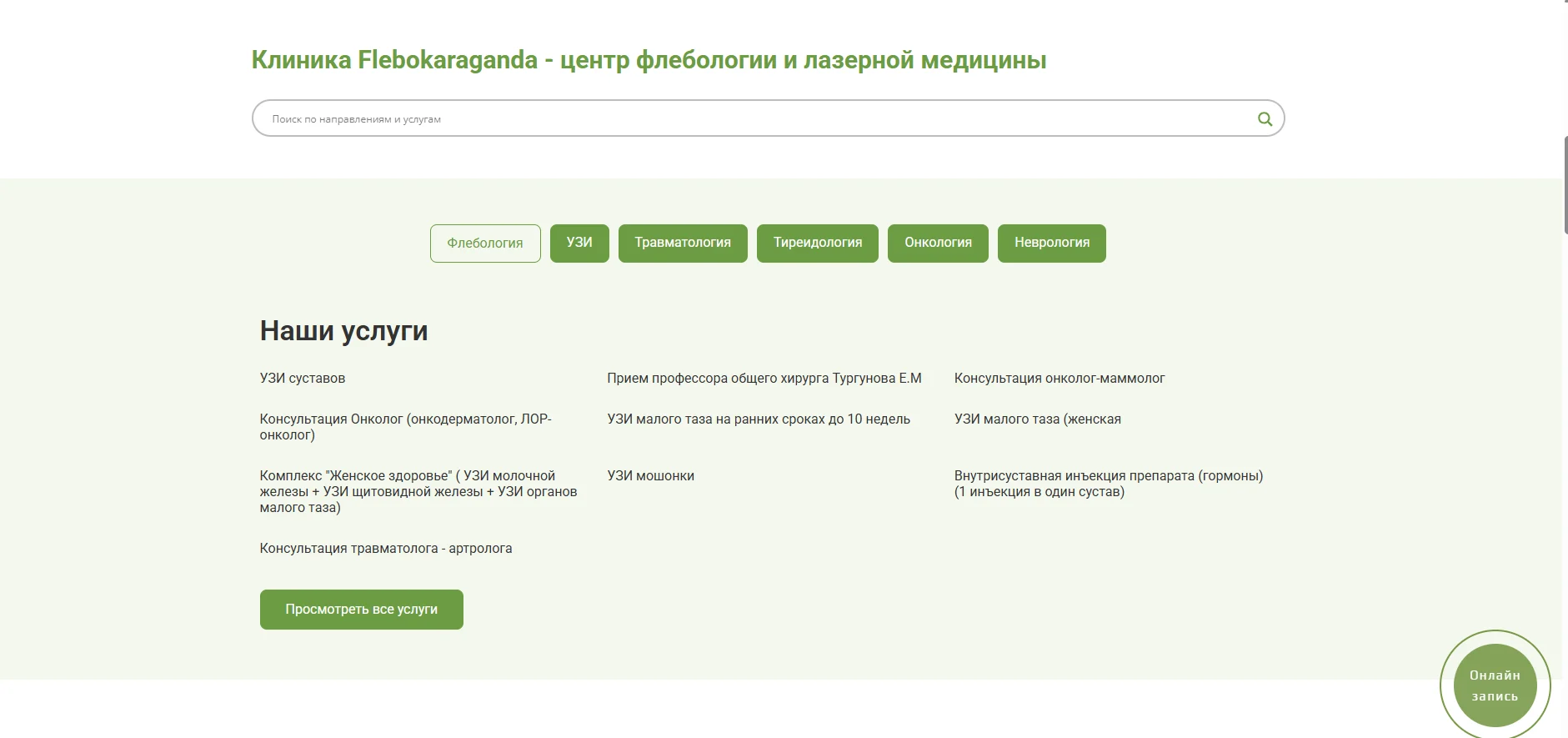Choose the Тиреидология tab
1568x738 pixels.
tap(818, 243)
